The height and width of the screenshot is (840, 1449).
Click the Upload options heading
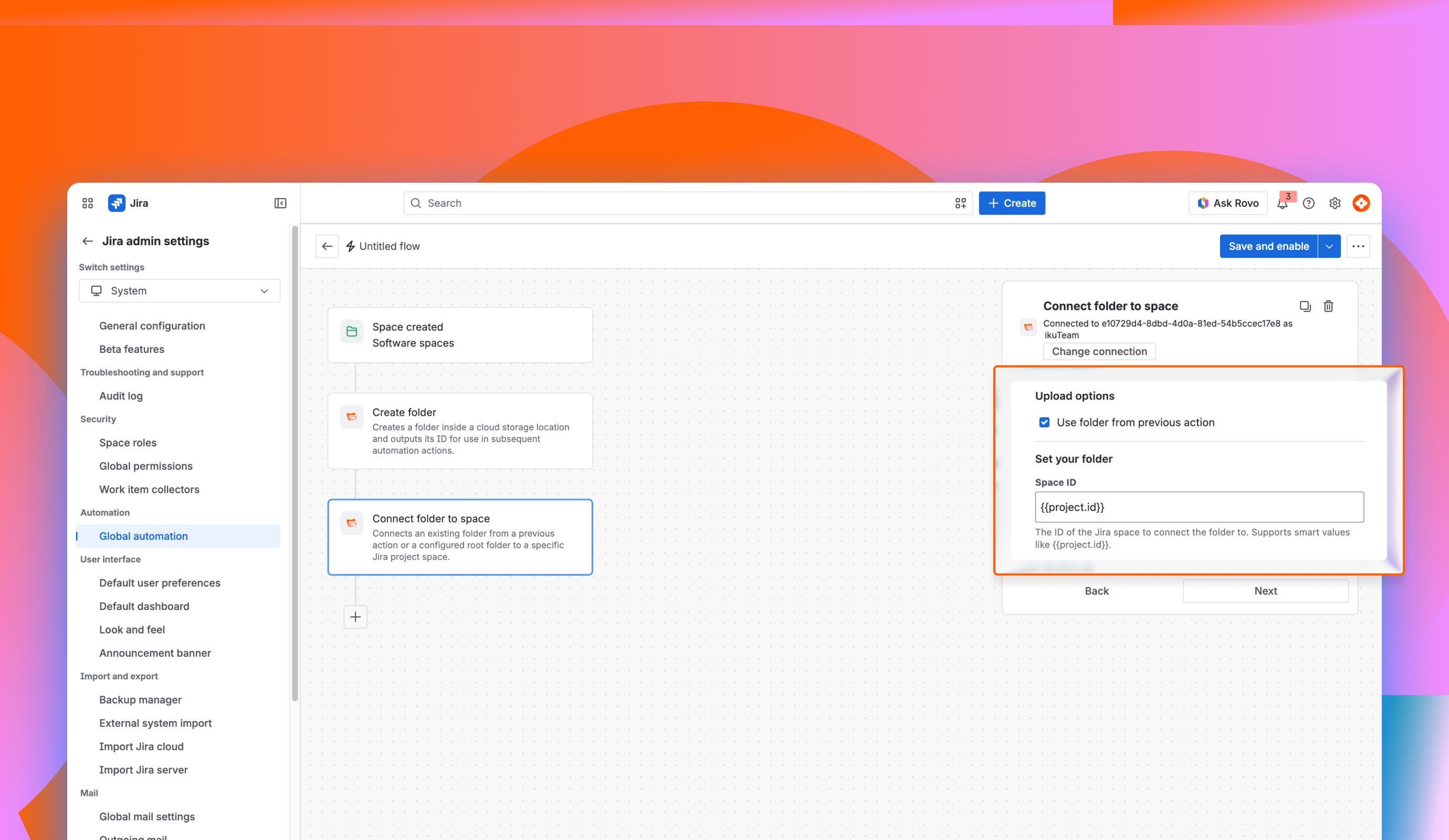point(1074,395)
